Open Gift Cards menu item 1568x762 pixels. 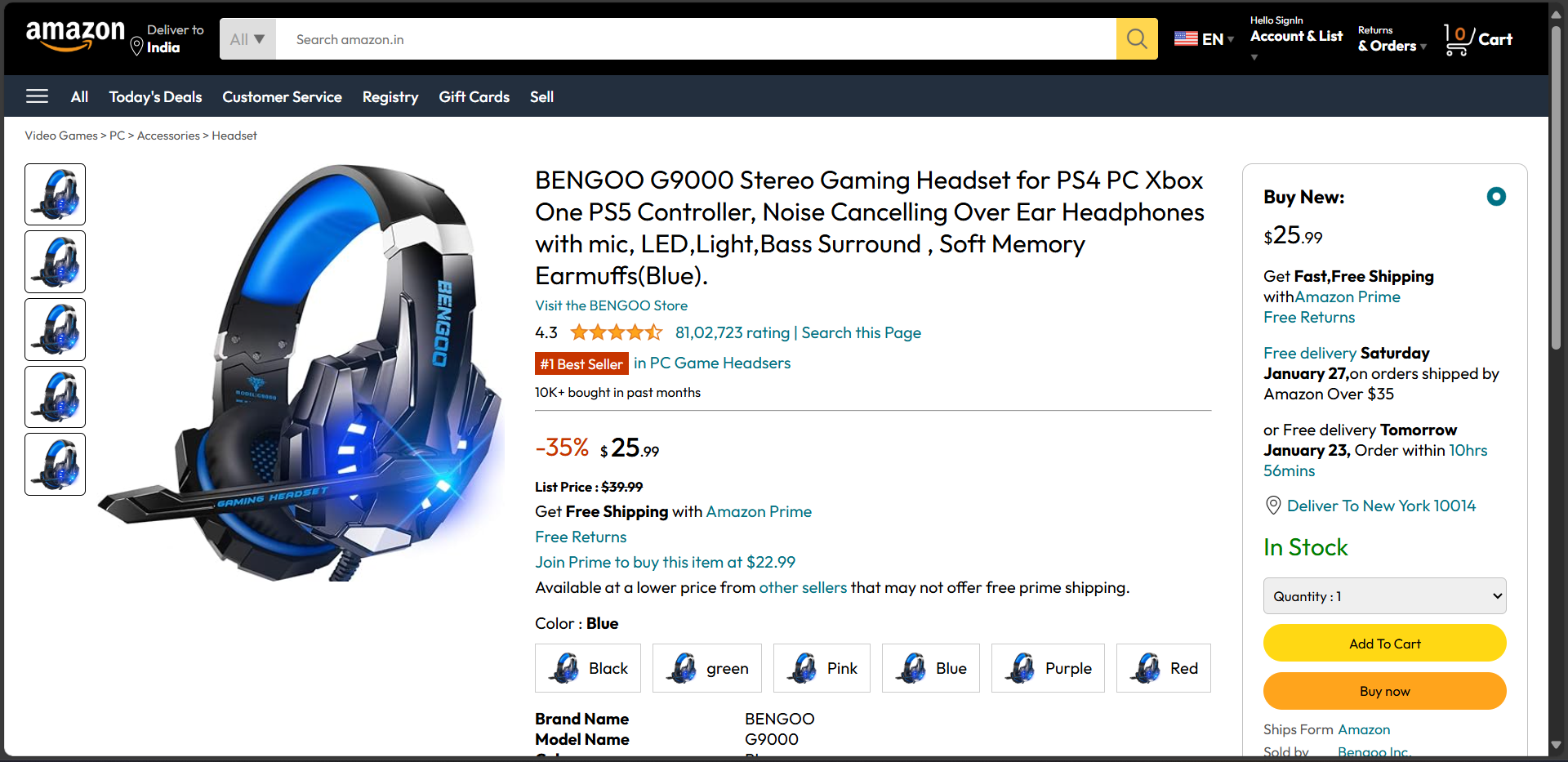474,96
